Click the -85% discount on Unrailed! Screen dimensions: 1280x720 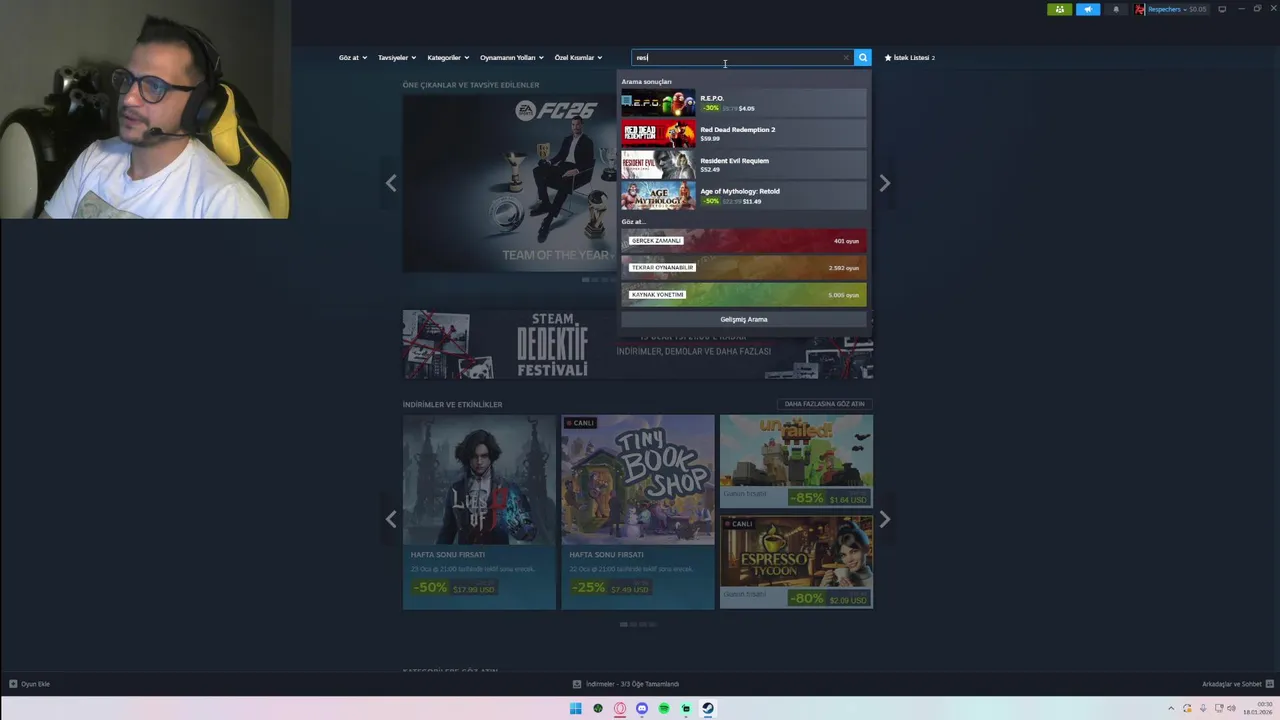(806, 498)
